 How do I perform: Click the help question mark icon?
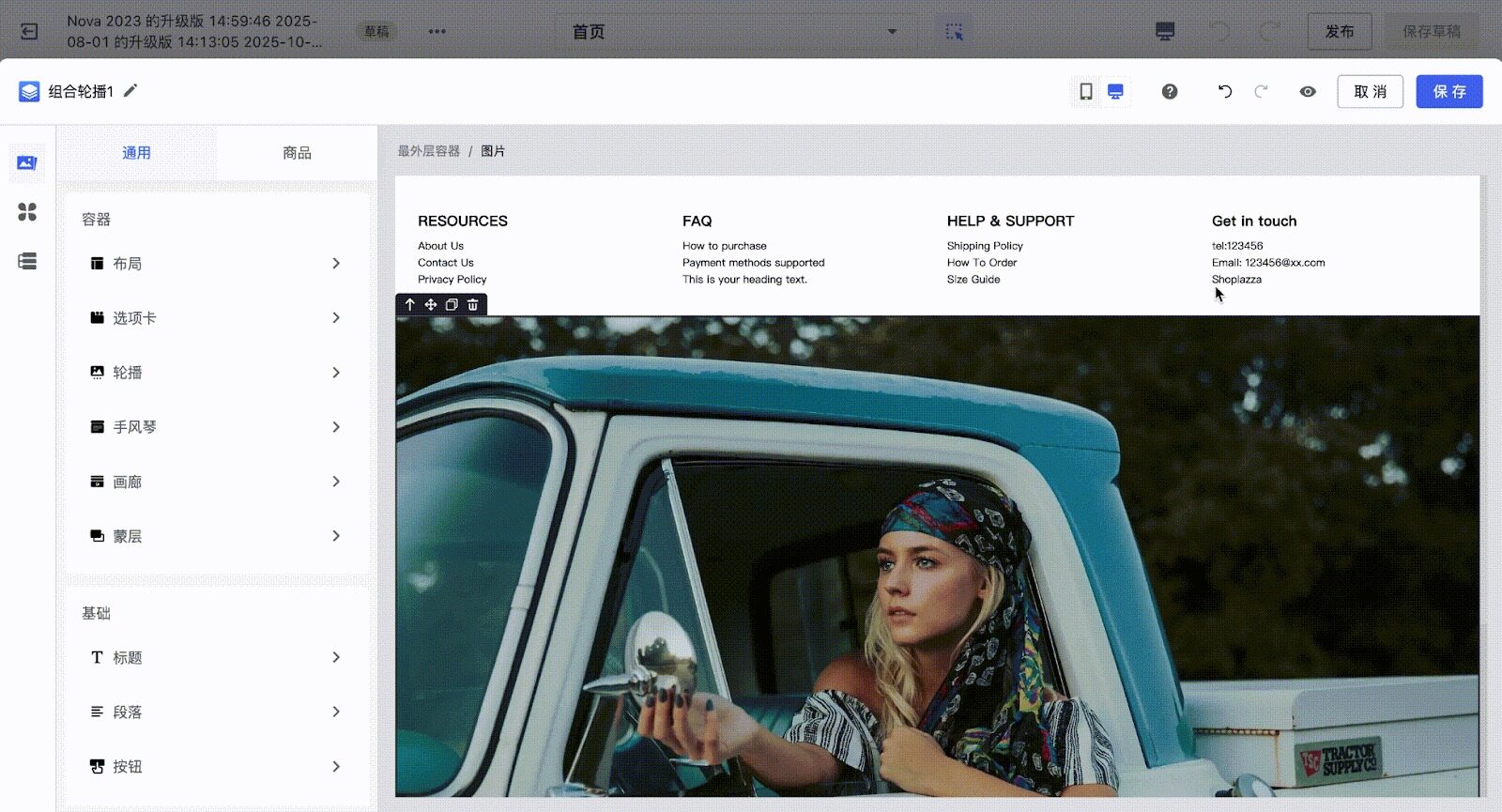(1169, 91)
